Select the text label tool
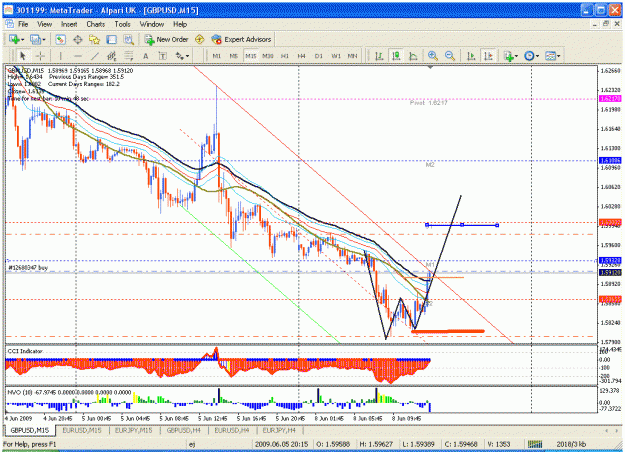Screen dimensions: 625x452 [x=162, y=56]
